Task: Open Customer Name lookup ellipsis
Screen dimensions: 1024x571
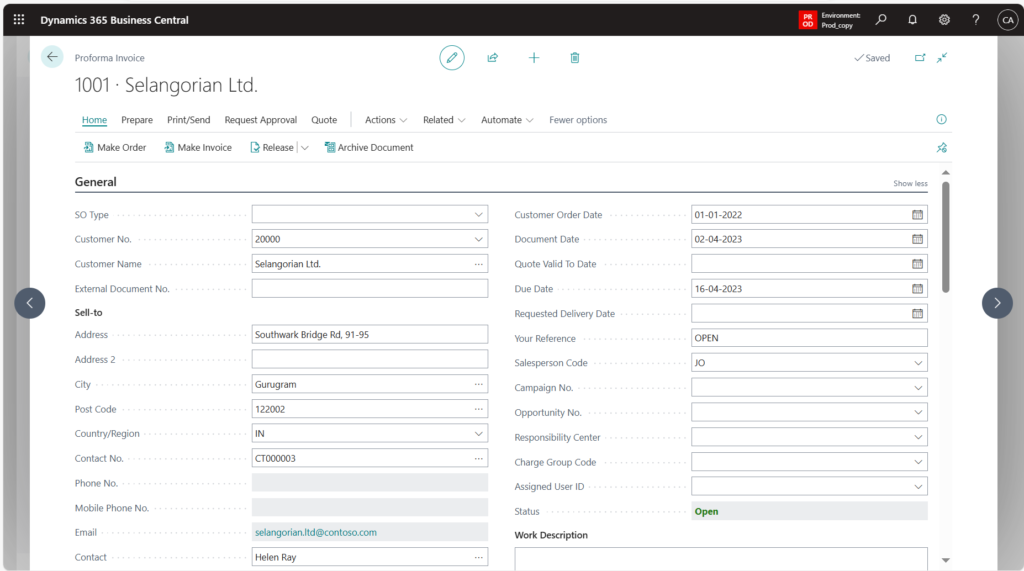Action: [x=479, y=264]
